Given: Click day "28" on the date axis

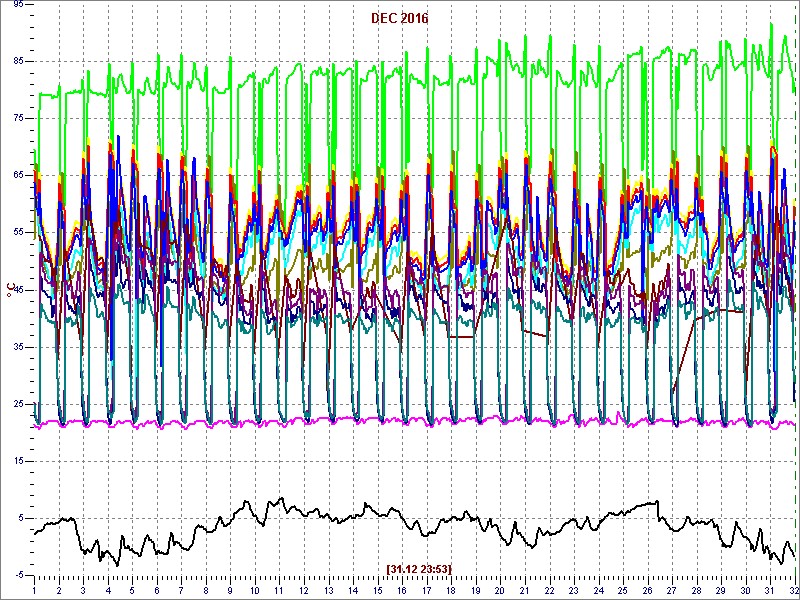Looking at the screenshot, I should click(x=695, y=590).
